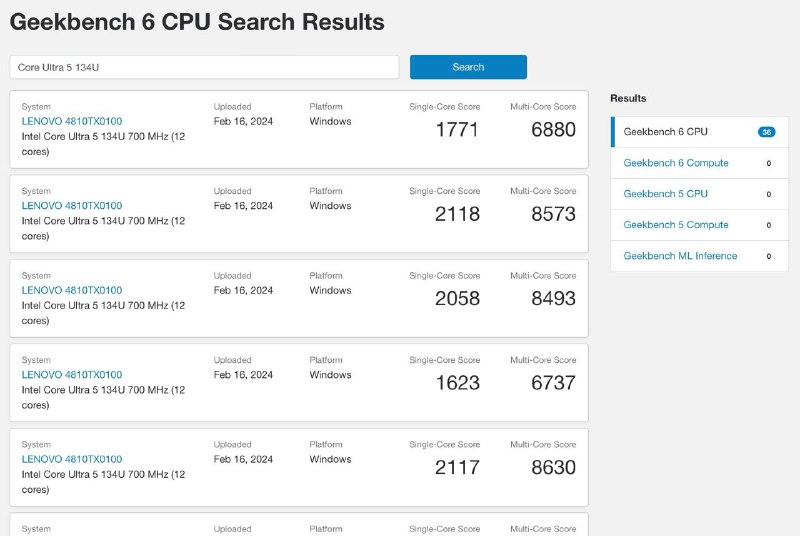Open the LENOVO 4810TX0100 link scoring 2058
800x536 pixels.
pyautogui.click(x=72, y=290)
